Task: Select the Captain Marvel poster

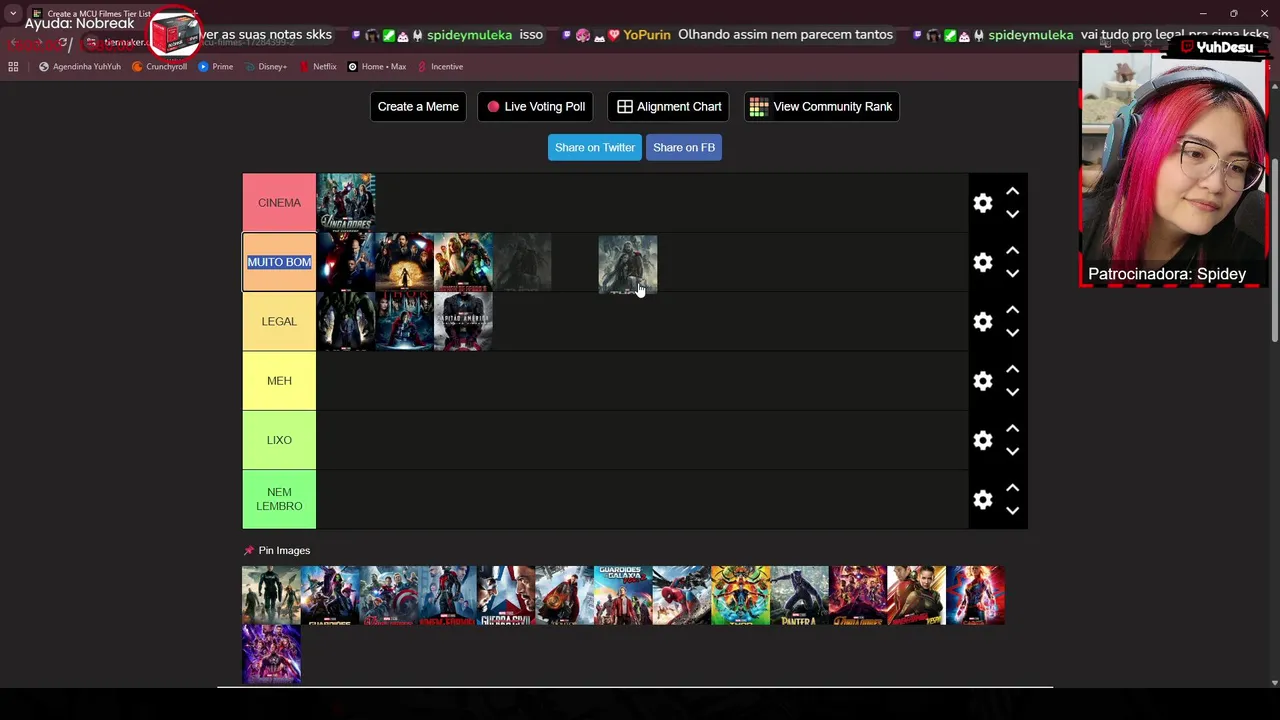Action: 975,595
